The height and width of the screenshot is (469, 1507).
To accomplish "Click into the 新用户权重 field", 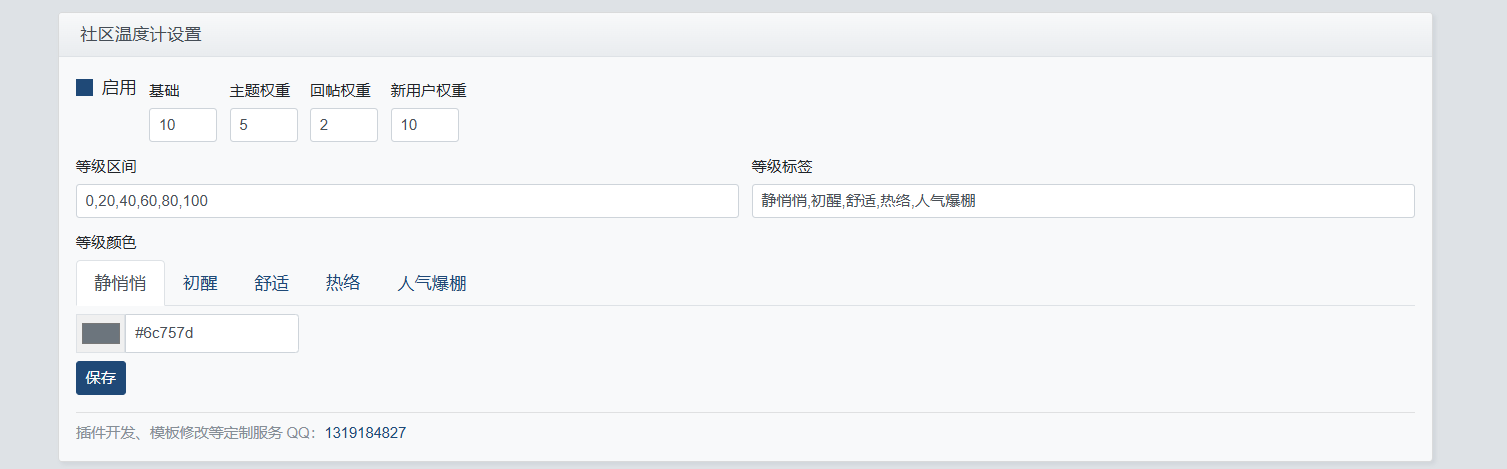I will pos(425,125).
